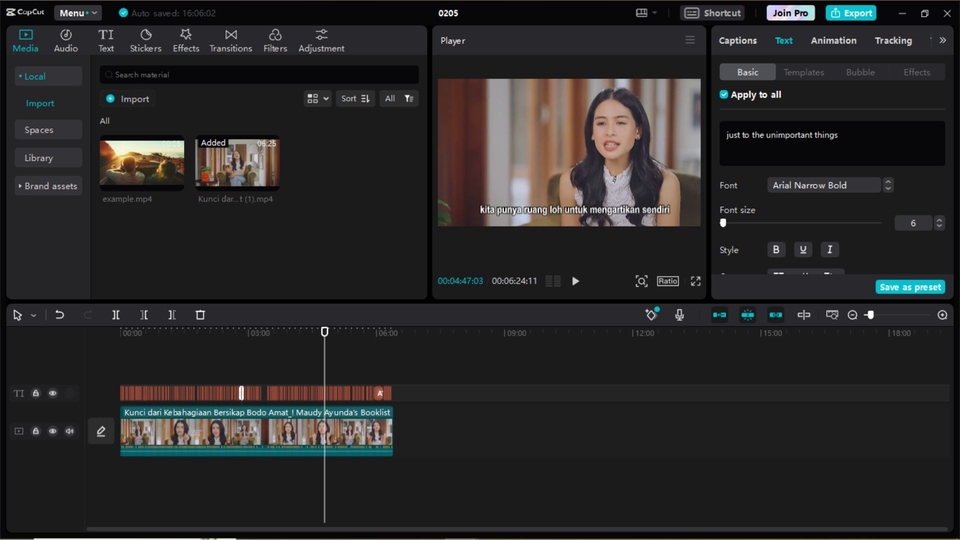Play the video preview
The height and width of the screenshot is (540, 960).
point(576,281)
